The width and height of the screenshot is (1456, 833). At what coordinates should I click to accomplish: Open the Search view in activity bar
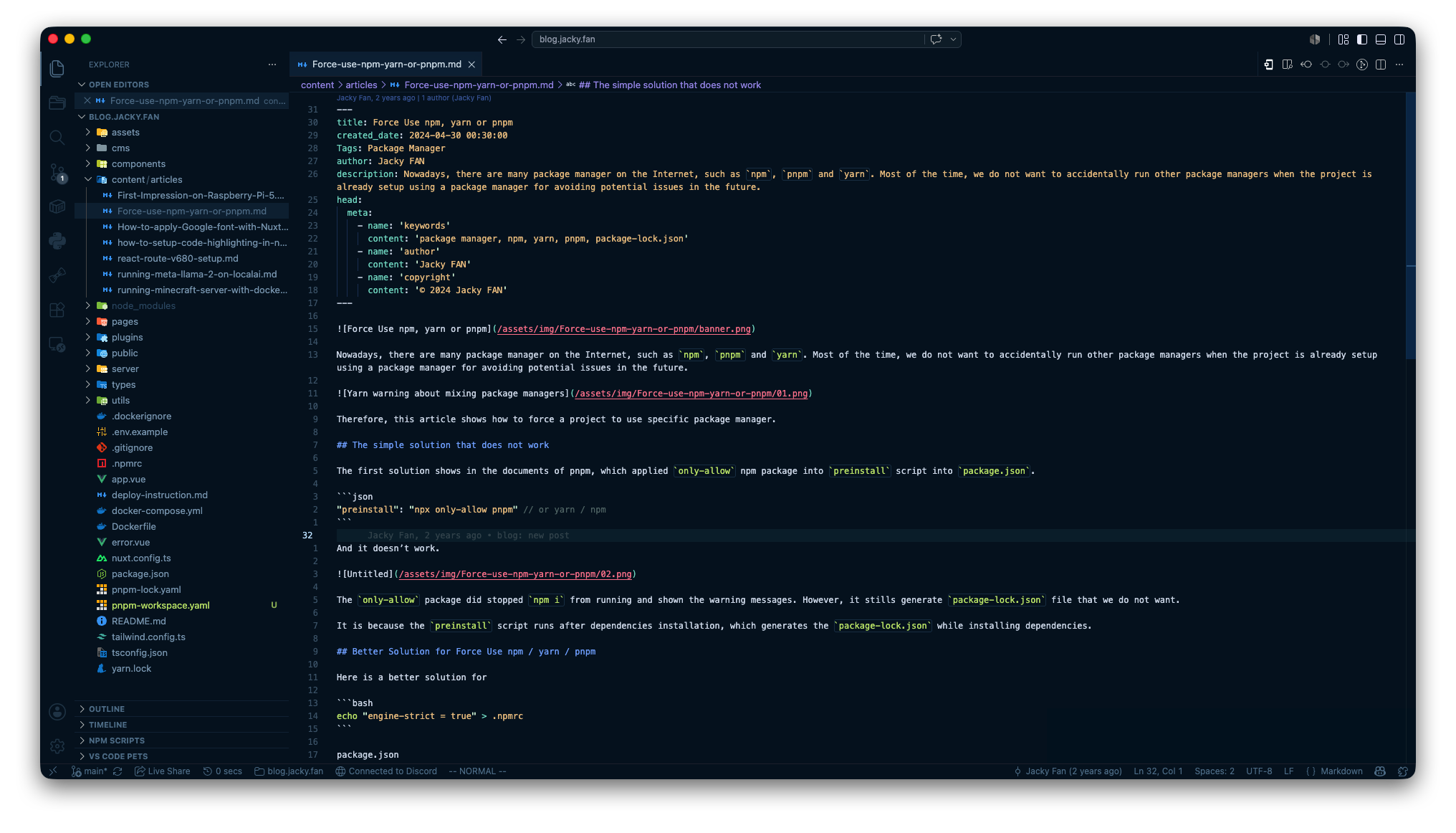tap(57, 137)
